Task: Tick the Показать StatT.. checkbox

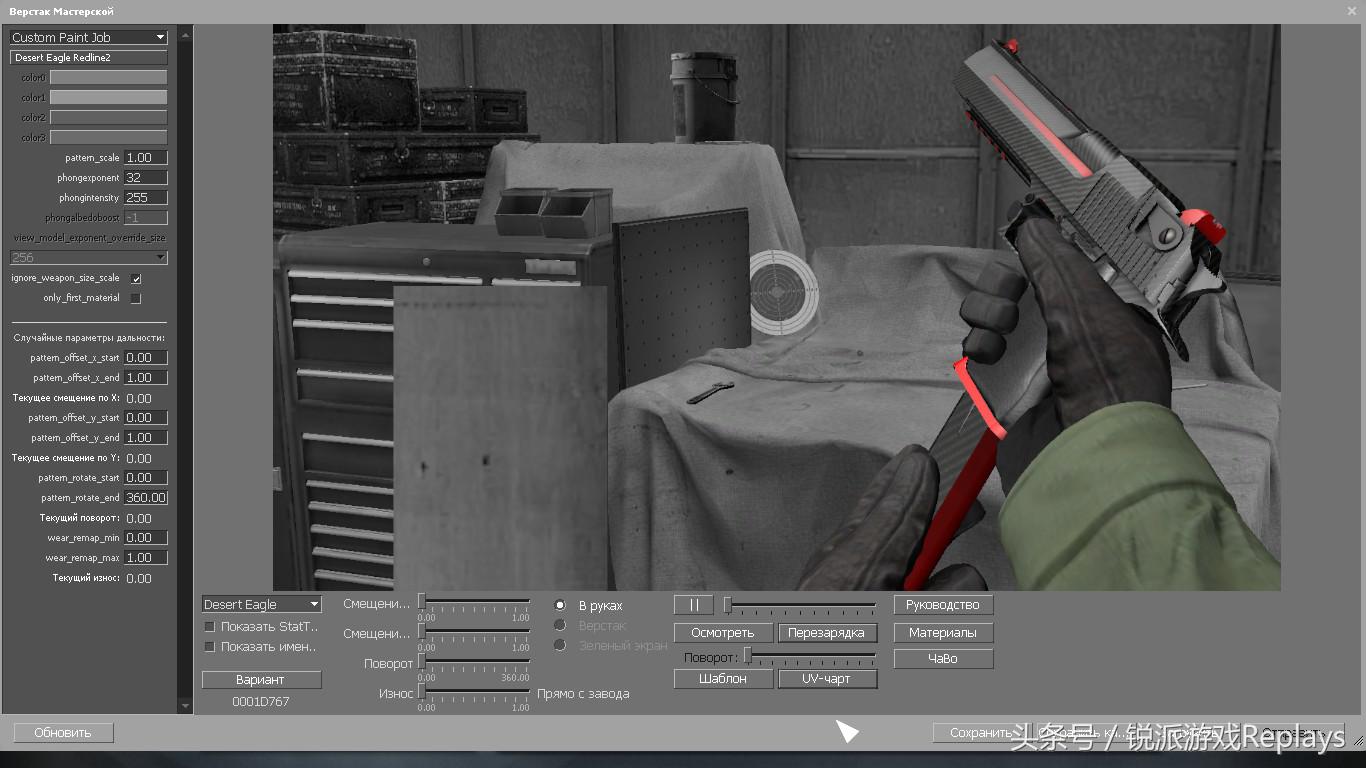Action: pos(210,627)
